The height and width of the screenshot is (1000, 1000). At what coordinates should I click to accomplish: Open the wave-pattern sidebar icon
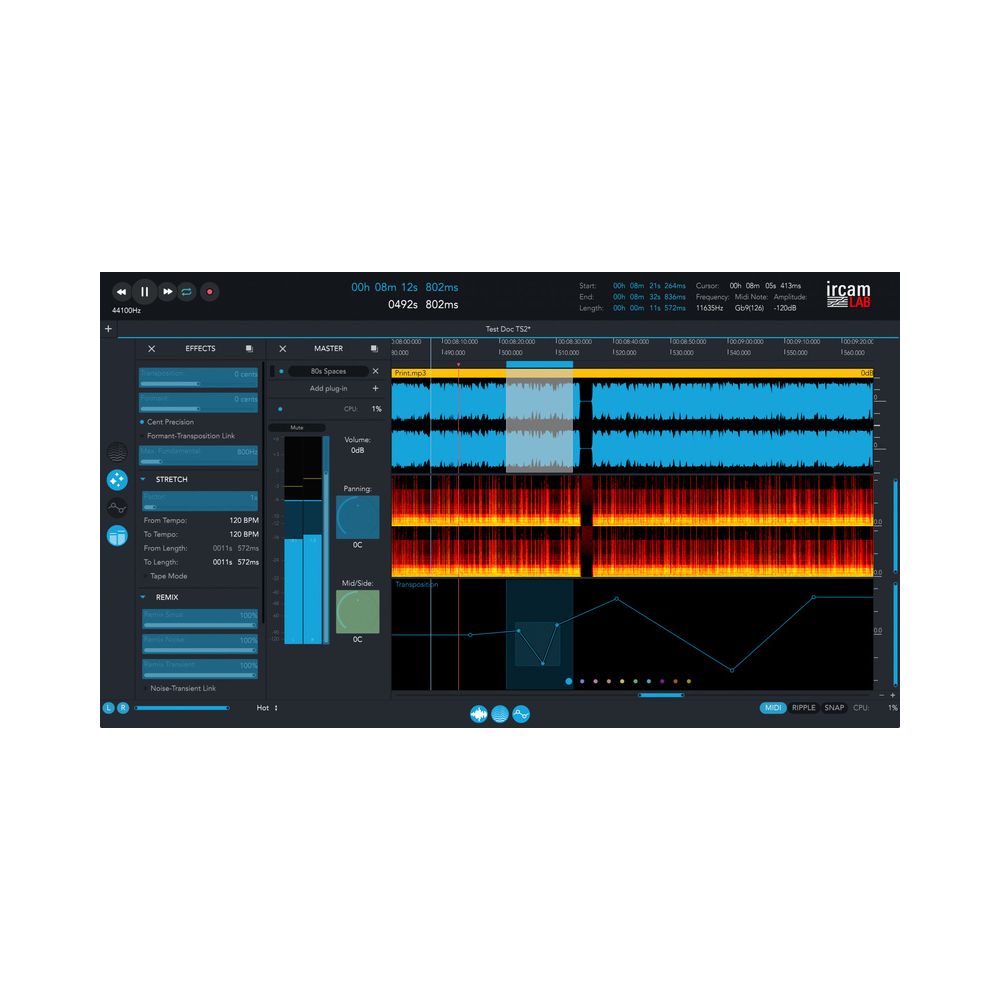tap(117, 452)
